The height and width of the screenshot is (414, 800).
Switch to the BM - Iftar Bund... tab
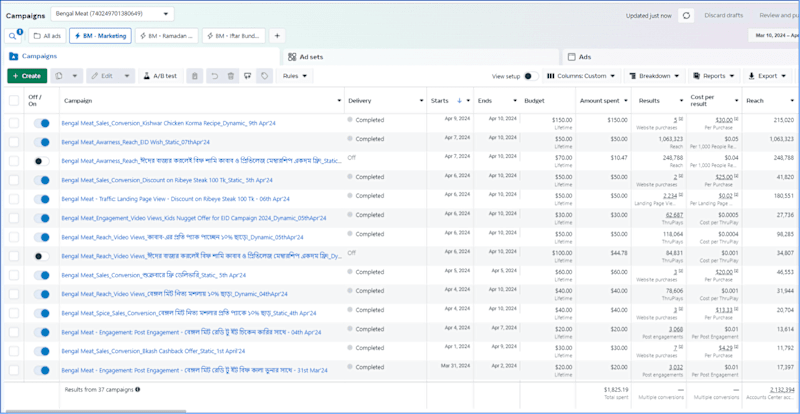[x=234, y=36]
